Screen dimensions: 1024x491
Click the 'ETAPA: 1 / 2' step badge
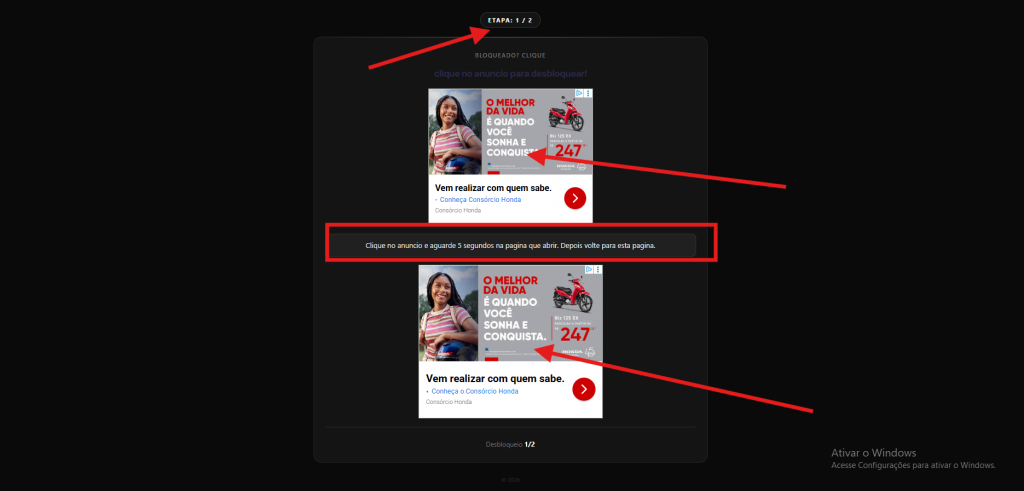pyautogui.click(x=511, y=20)
